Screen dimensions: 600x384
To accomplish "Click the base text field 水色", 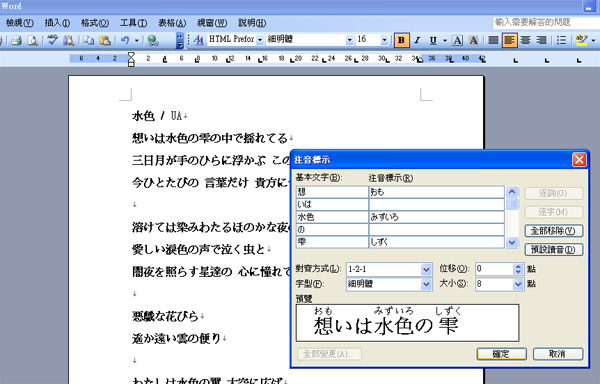I will tap(332, 217).
